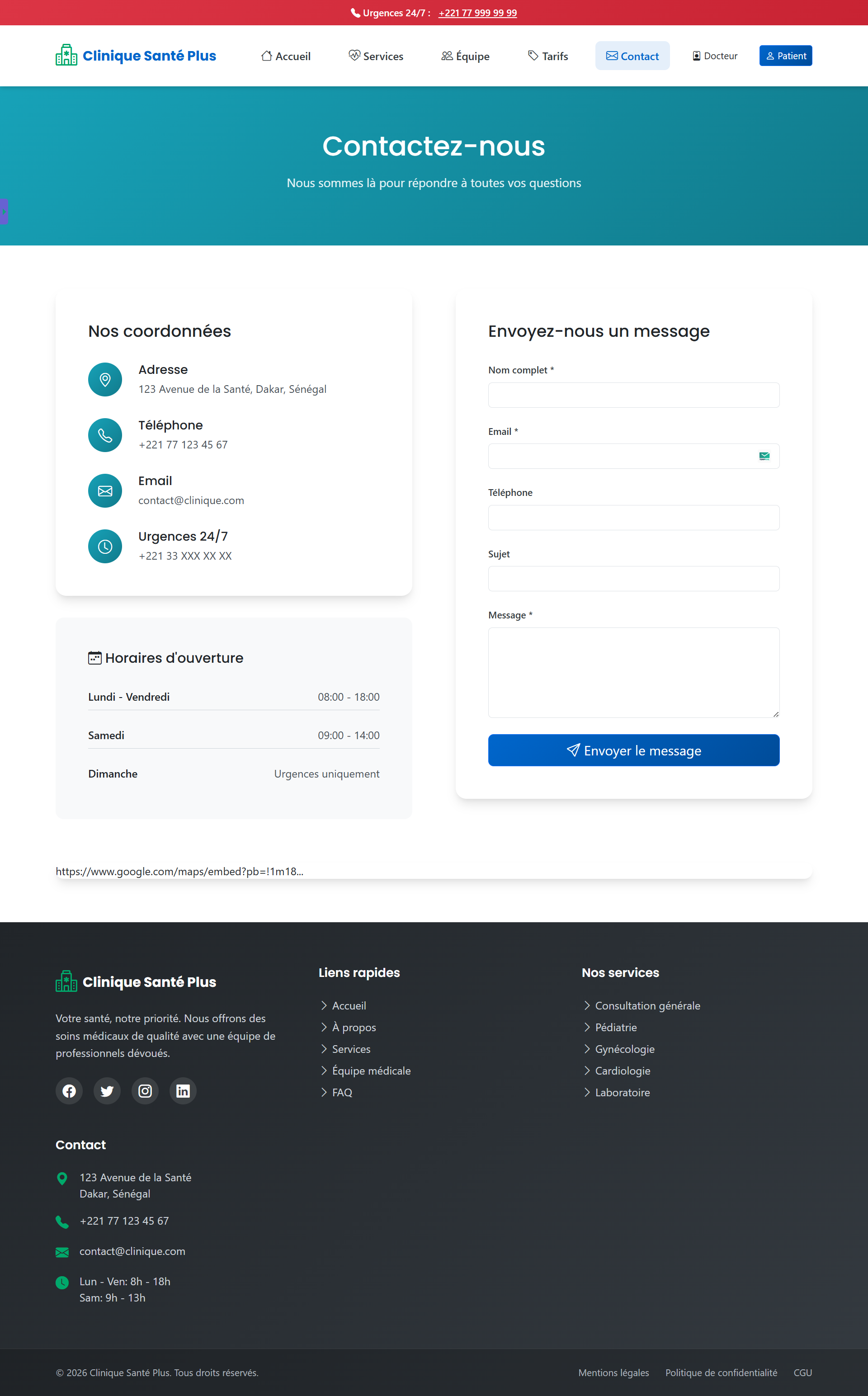Open the Docteur login link
The image size is (868, 1396).
point(715,56)
